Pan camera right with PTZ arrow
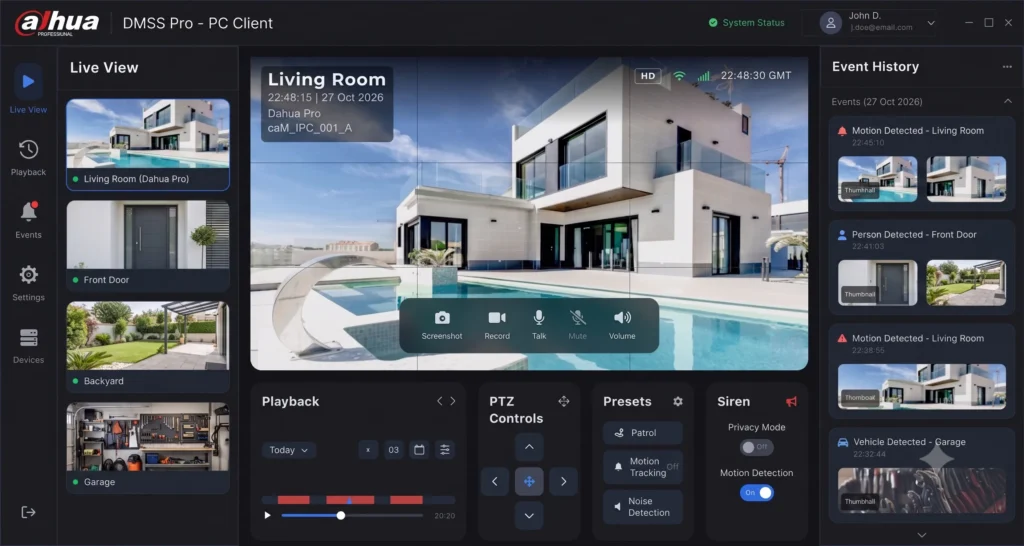 pos(563,481)
